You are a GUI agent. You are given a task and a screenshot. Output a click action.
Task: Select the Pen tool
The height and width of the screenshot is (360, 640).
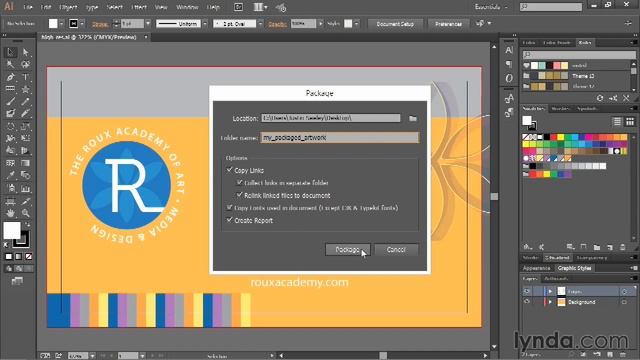11,77
